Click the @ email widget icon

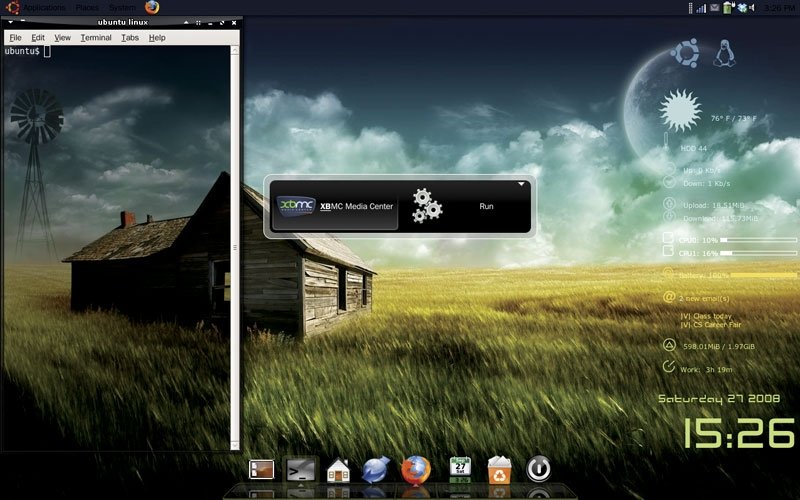pyautogui.click(x=669, y=297)
